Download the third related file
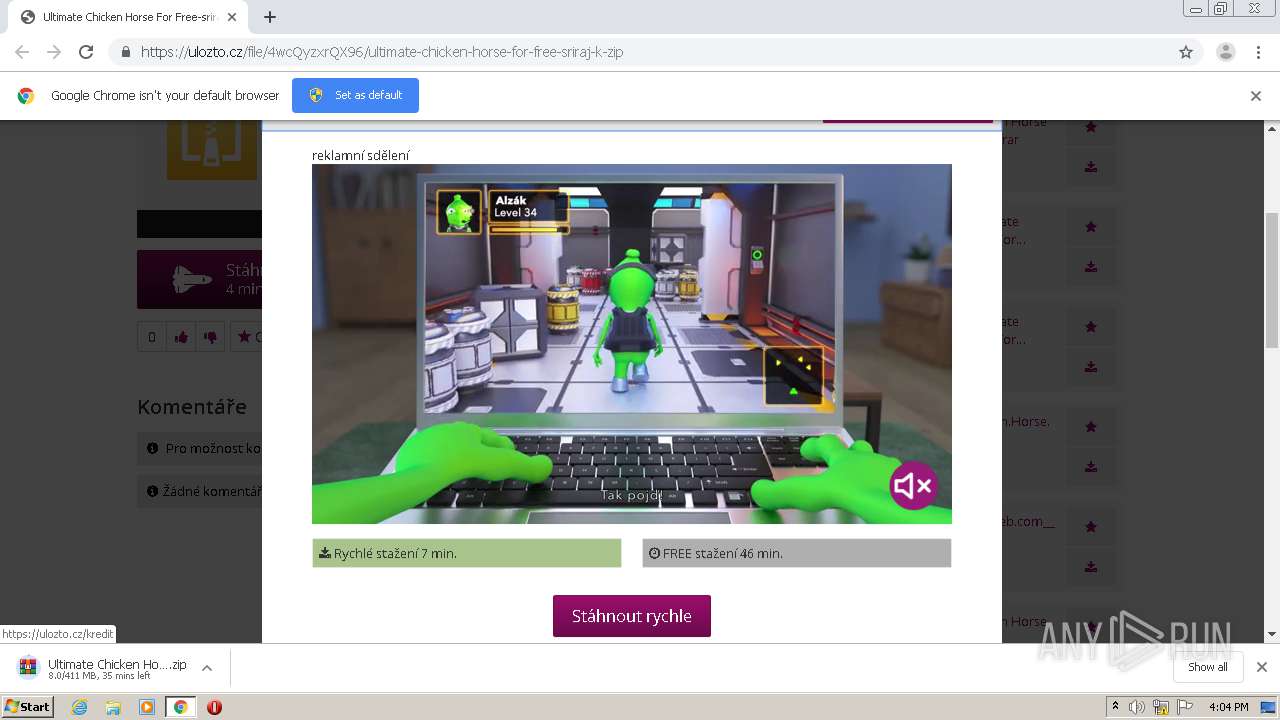 pos(1091,367)
